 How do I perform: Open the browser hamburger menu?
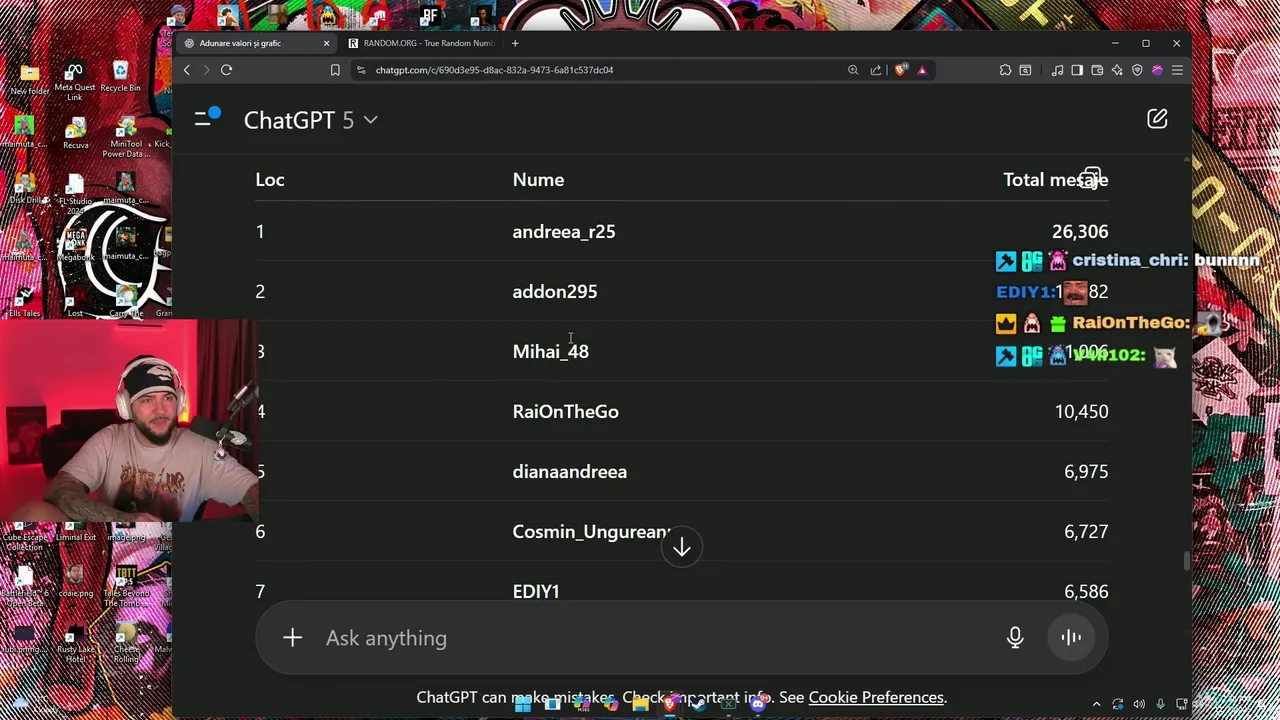(x=1177, y=70)
